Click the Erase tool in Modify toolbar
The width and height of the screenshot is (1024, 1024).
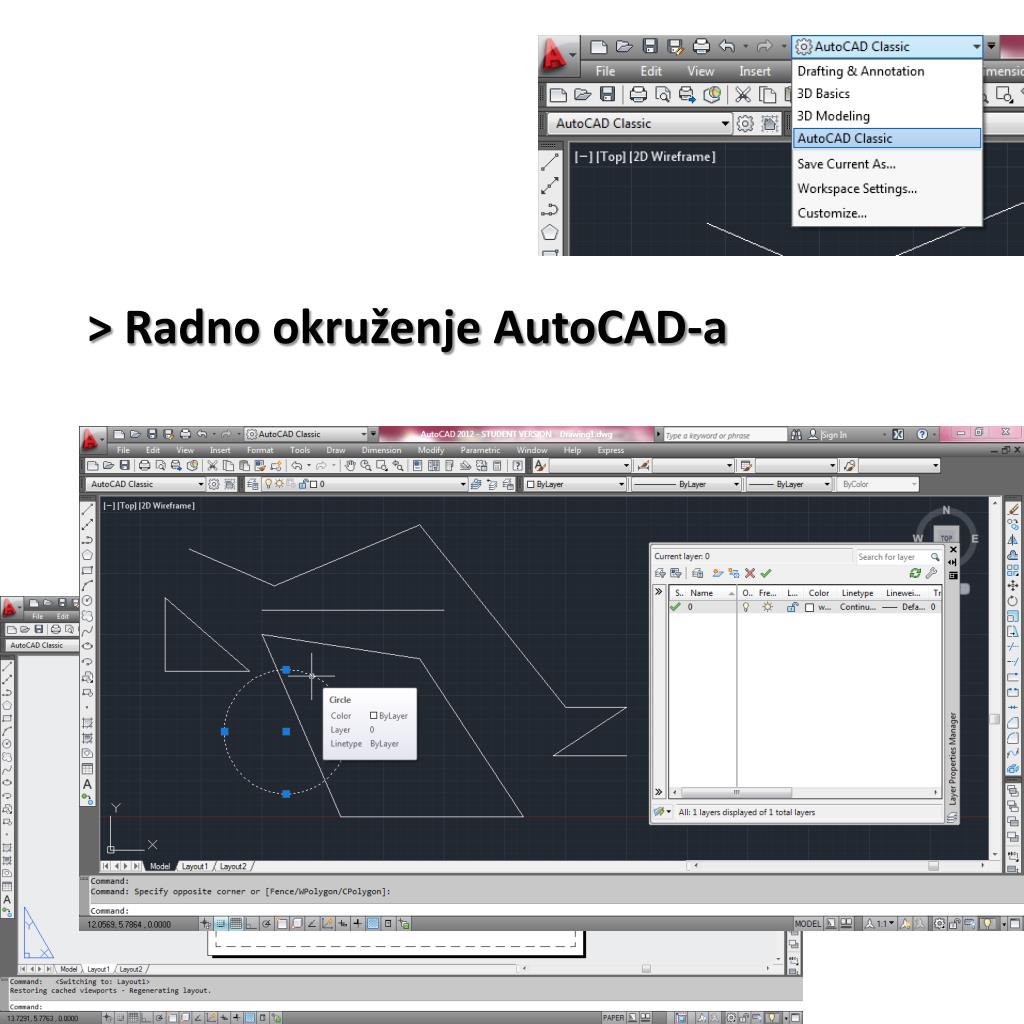coord(1014,508)
